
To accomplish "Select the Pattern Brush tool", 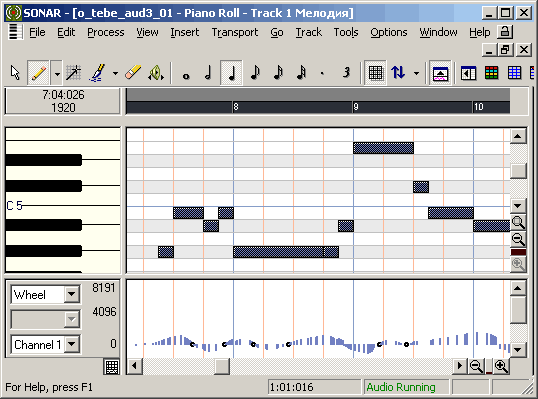I will [x=98, y=73].
